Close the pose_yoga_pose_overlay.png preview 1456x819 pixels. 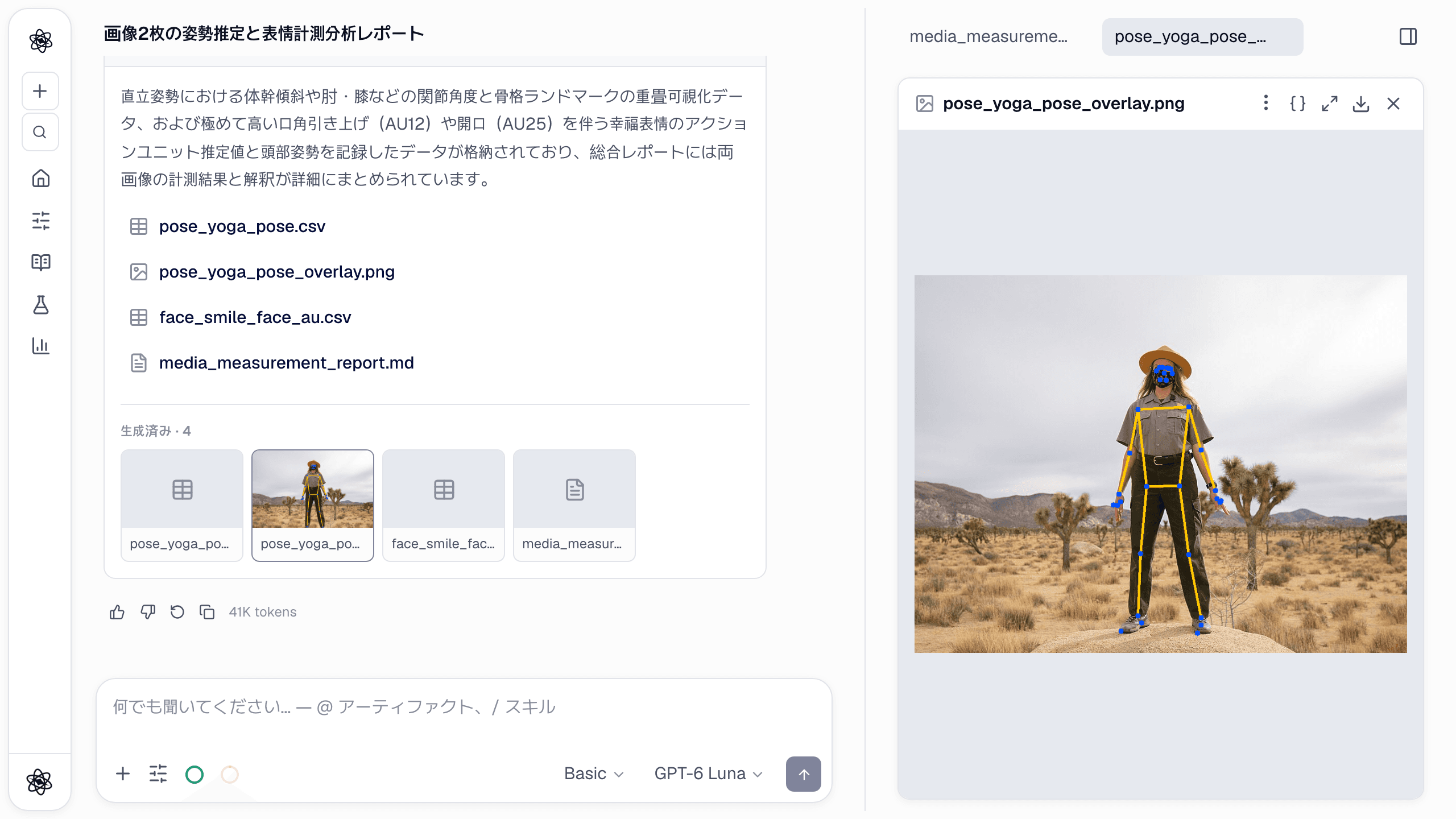point(1393,104)
